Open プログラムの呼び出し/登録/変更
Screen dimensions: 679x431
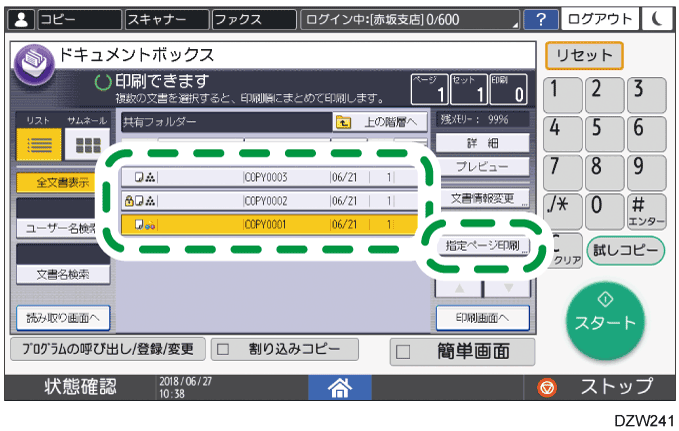tap(108, 349)
